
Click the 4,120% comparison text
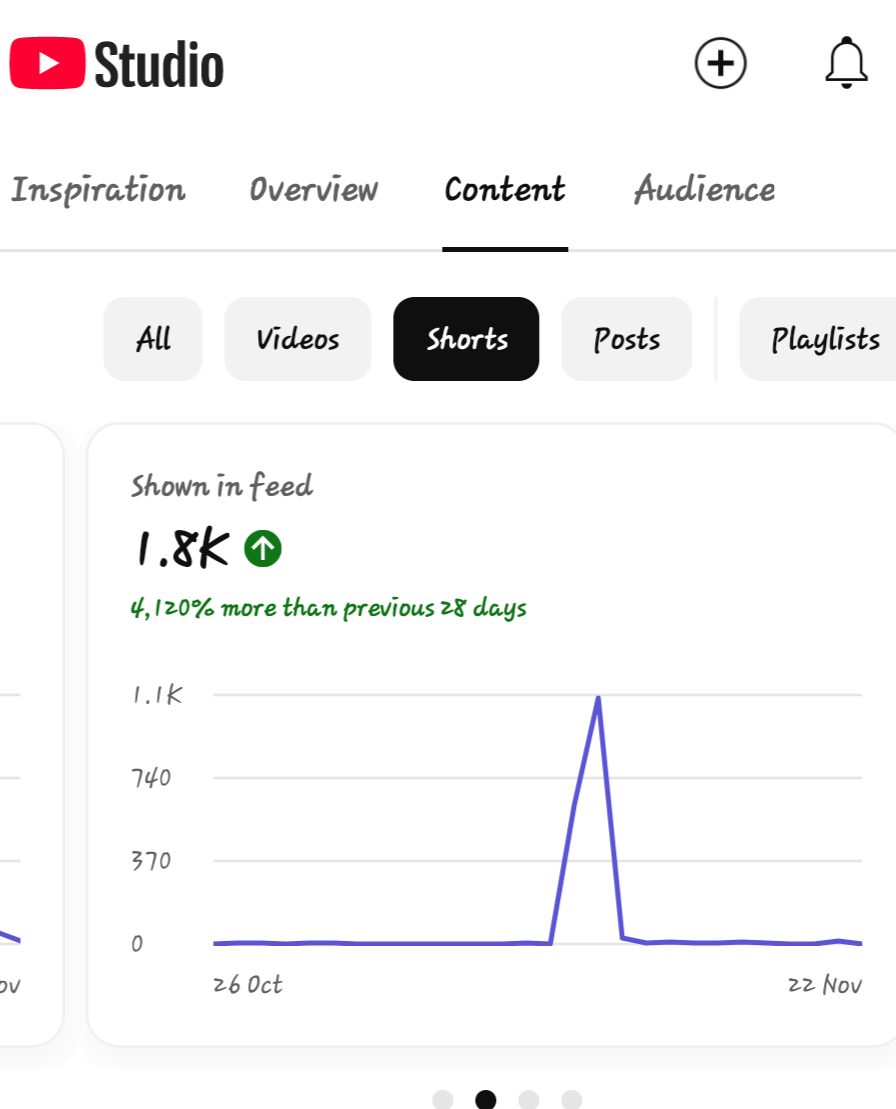[328, 608]
